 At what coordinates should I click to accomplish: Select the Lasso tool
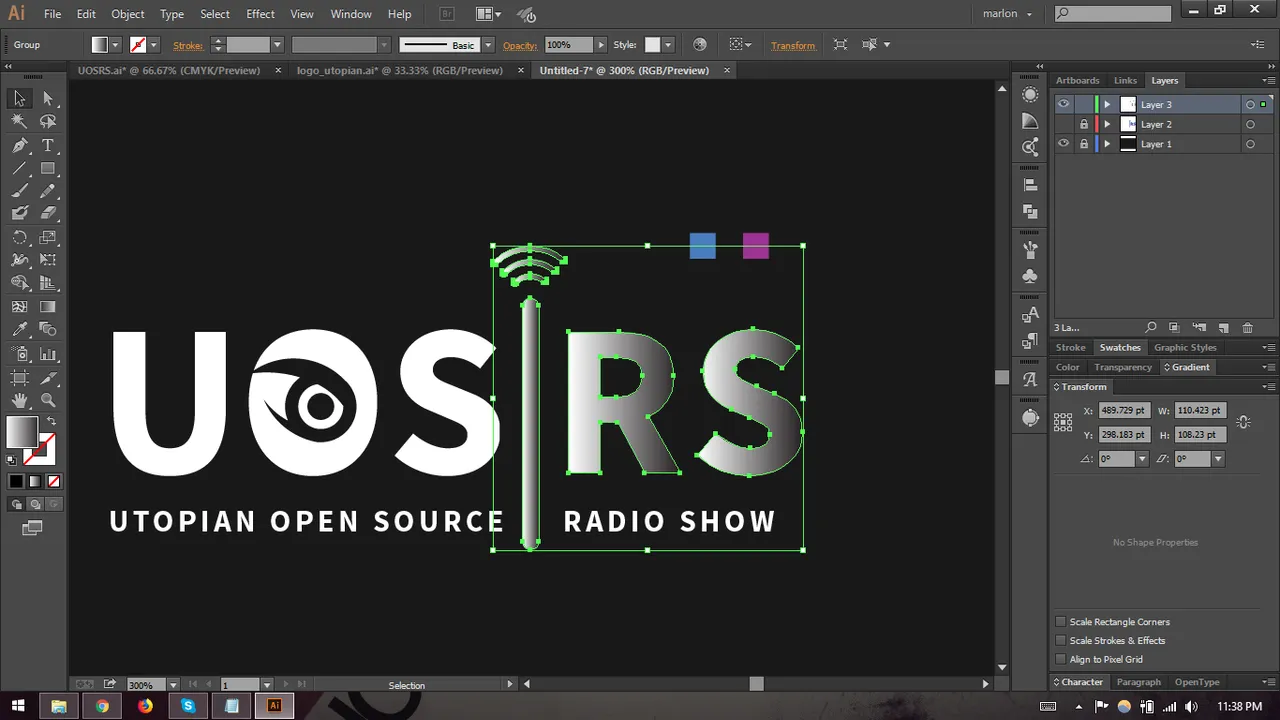48,121
